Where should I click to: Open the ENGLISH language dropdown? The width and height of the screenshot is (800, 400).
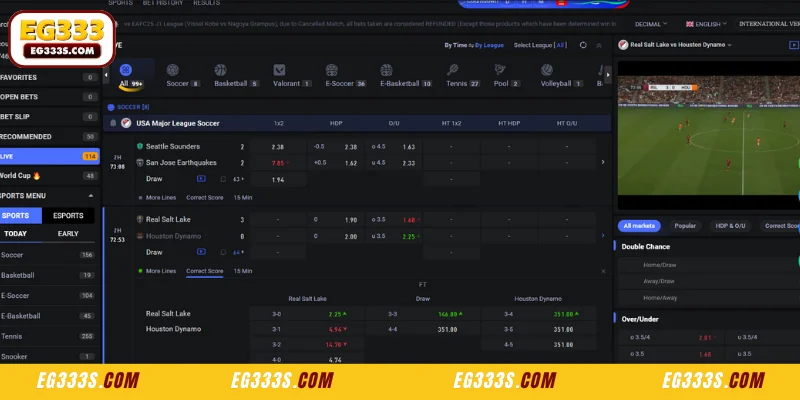(706, 24)
